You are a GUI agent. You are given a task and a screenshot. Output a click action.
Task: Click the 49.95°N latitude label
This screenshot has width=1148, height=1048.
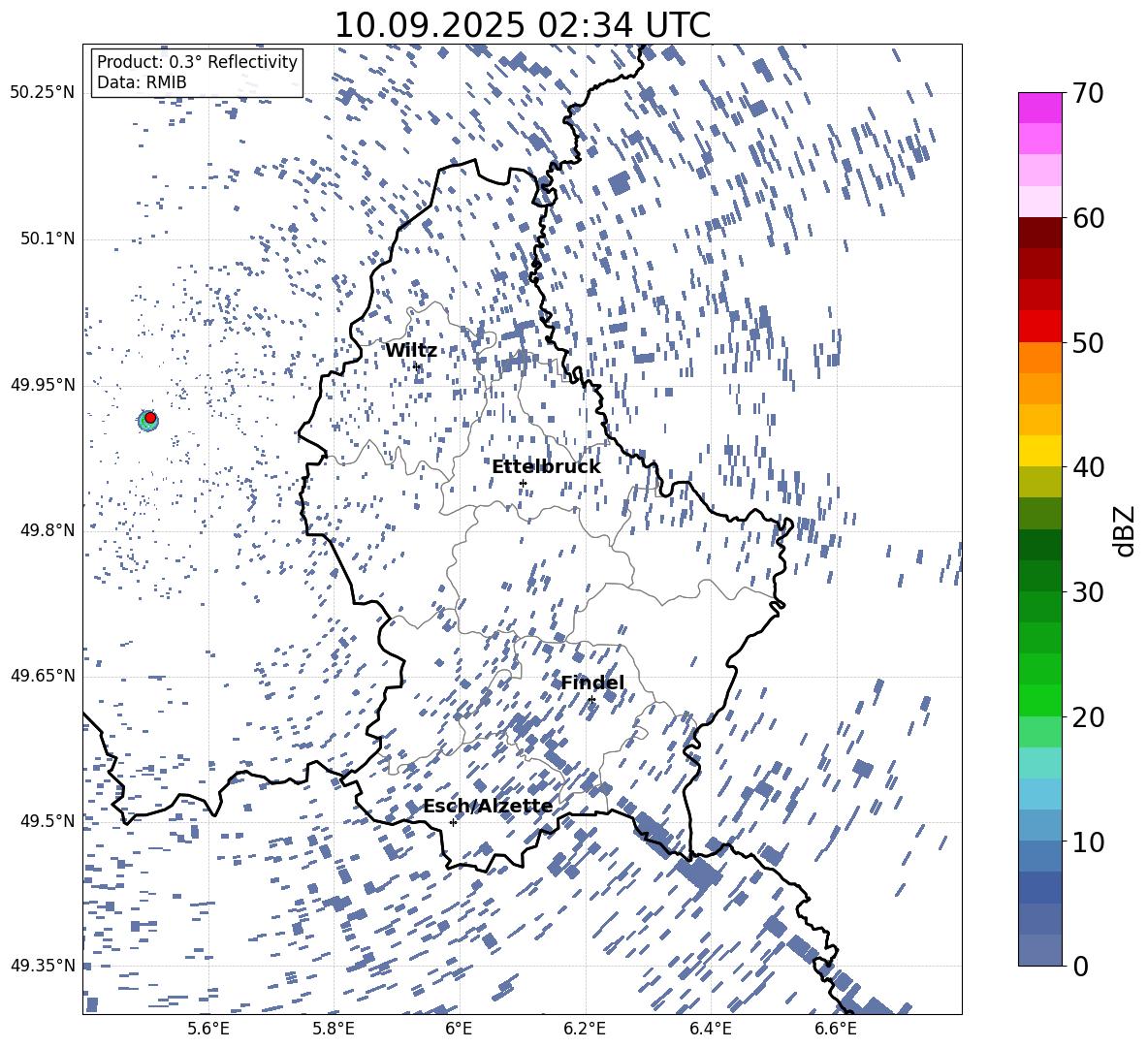point(43,384)
